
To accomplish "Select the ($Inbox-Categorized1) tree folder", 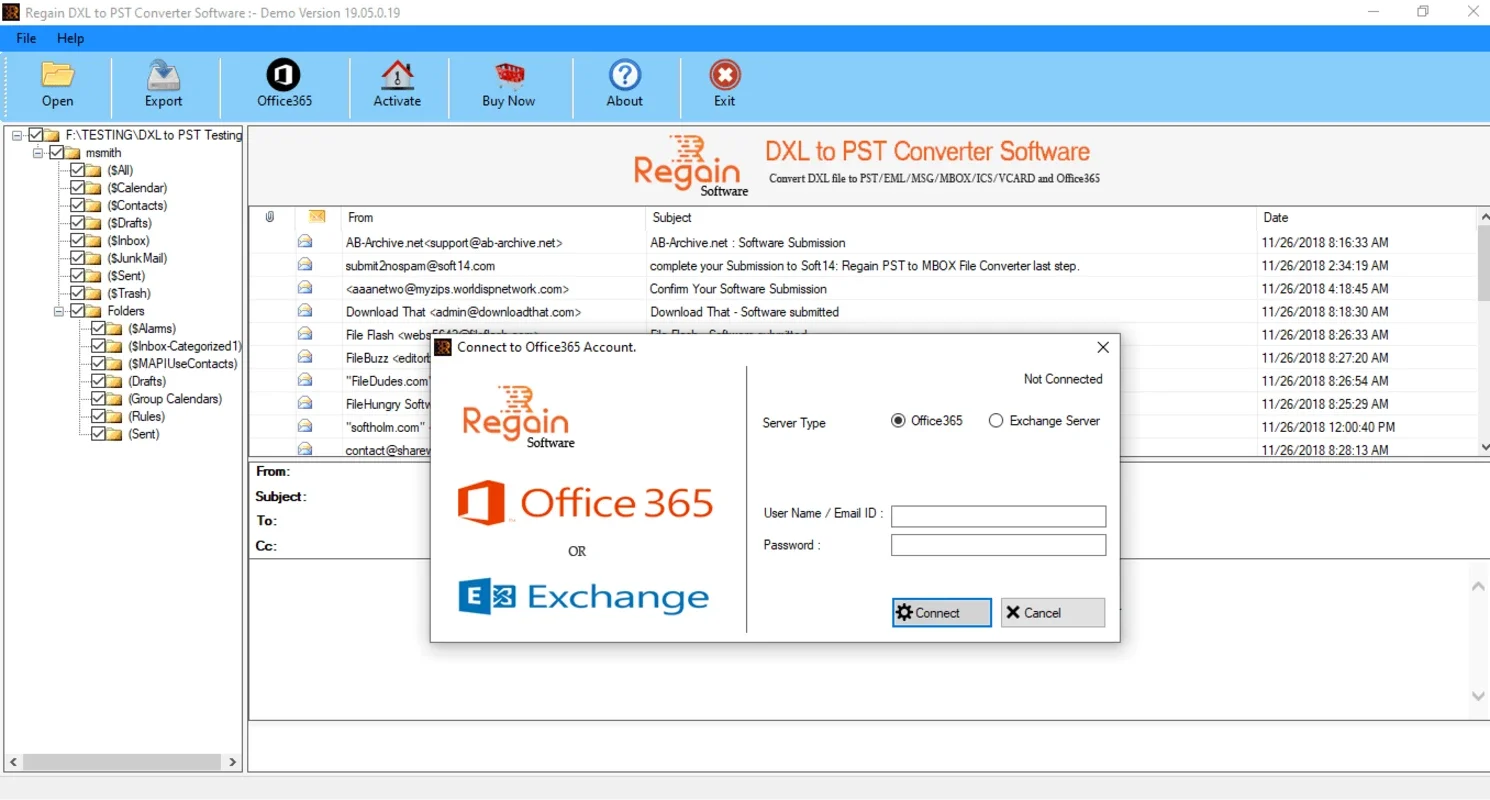I will point(185,346).
